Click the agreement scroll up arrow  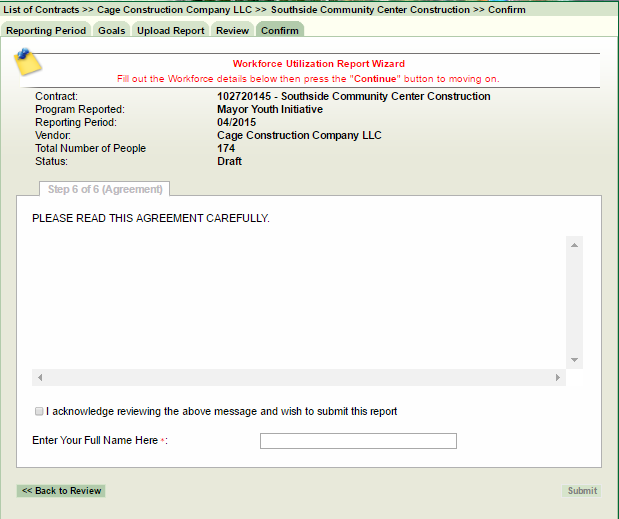[574, 244]
